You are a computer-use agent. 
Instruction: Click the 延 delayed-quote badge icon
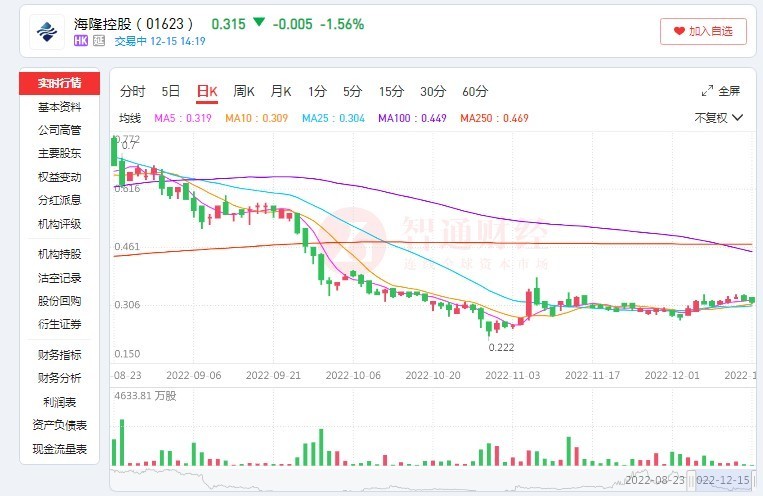(99, 41)
